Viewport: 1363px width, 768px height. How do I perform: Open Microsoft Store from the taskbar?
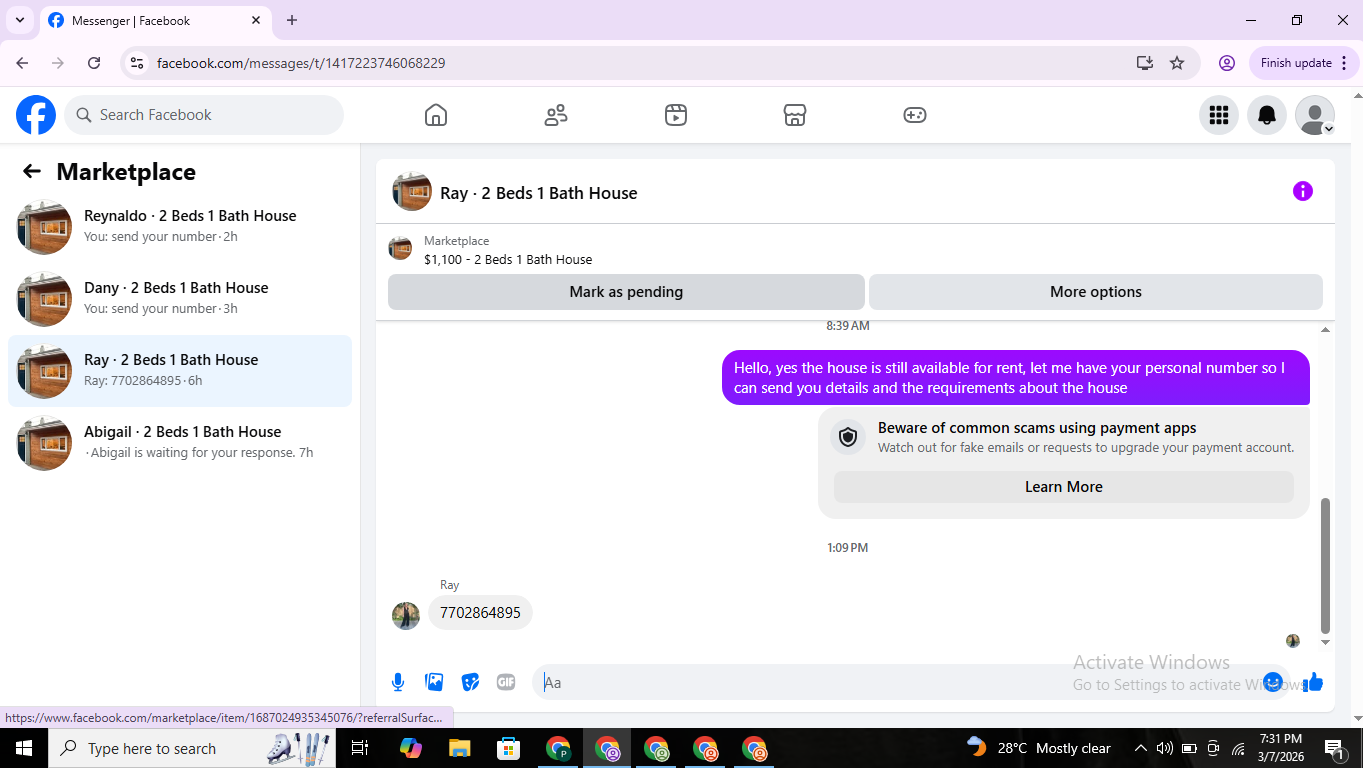pyautogui.click(x=509, y=748)
